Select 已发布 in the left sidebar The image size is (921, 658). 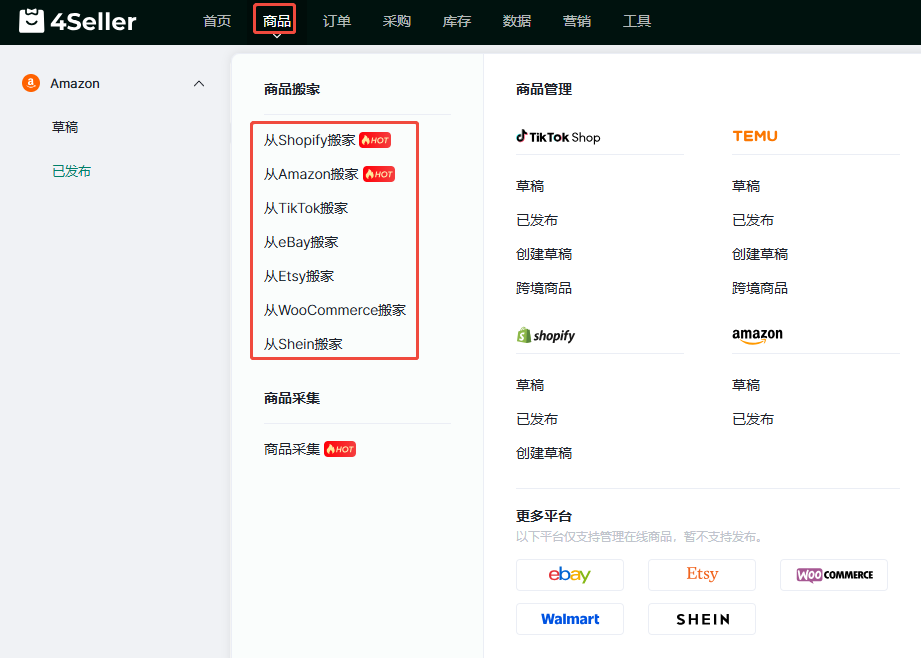coord(71,171)
